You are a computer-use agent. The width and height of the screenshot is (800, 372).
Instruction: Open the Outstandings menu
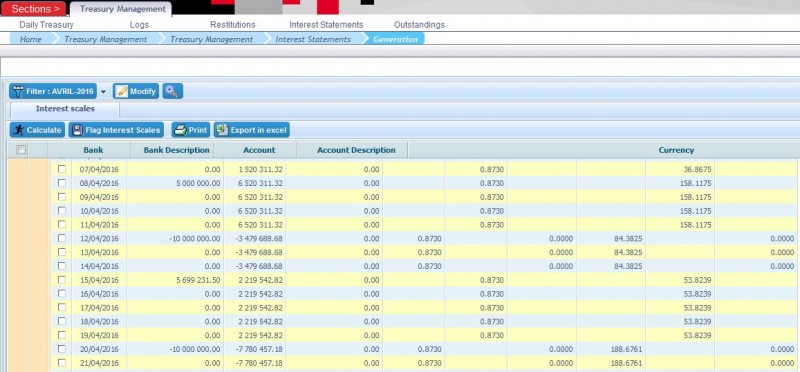(x=419, y=24)
